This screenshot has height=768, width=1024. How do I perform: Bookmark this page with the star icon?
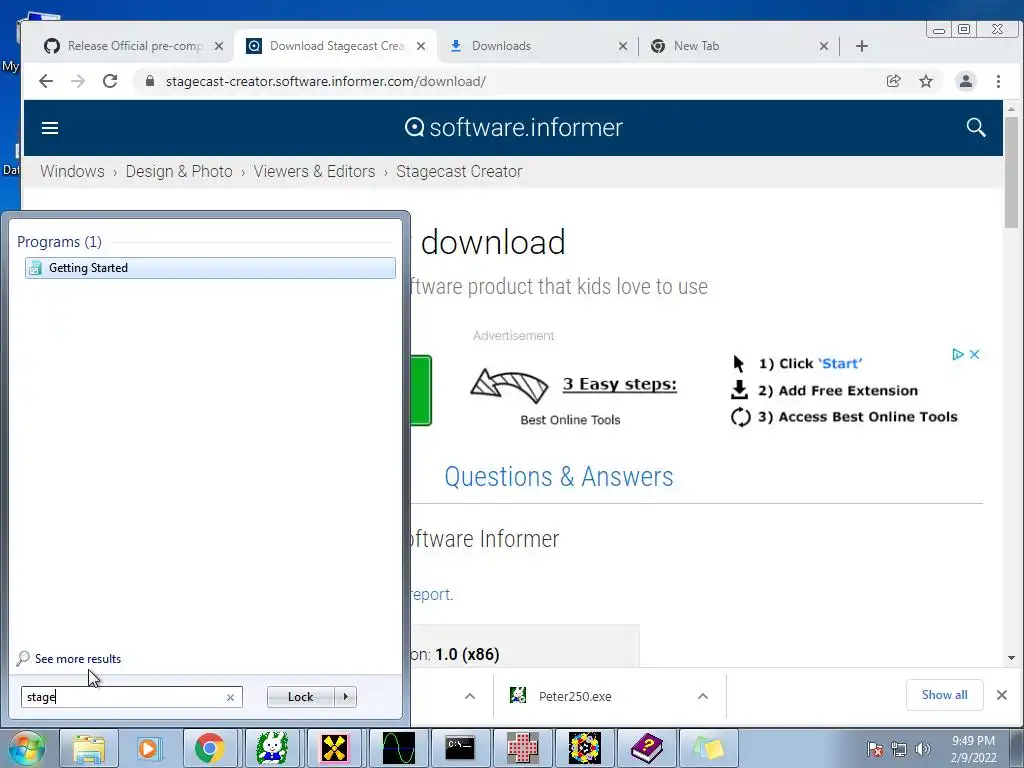[926, 81]
